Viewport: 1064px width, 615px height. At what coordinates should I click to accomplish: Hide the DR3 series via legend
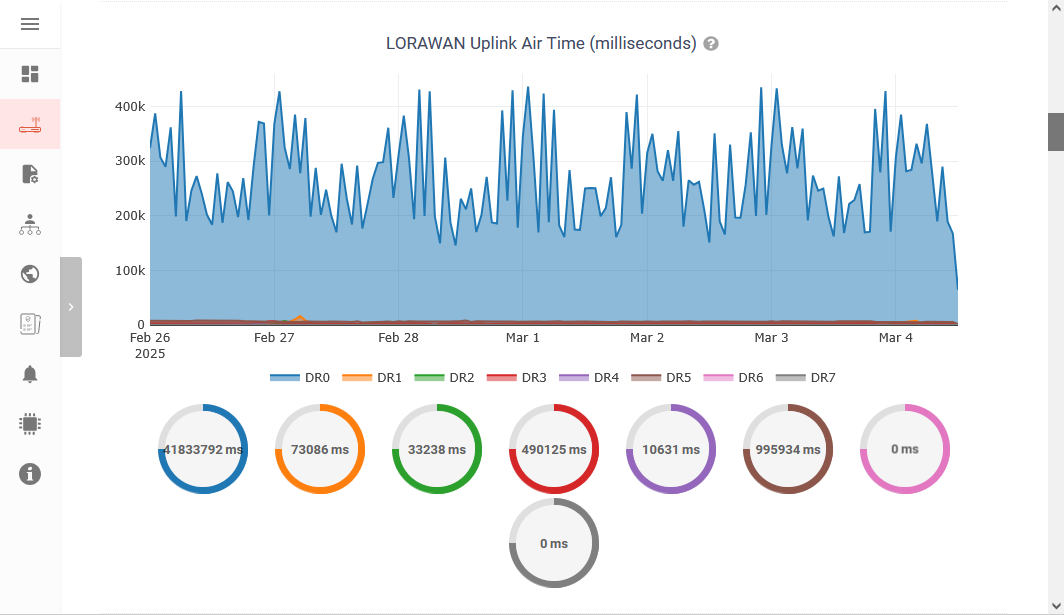[517, 378]
